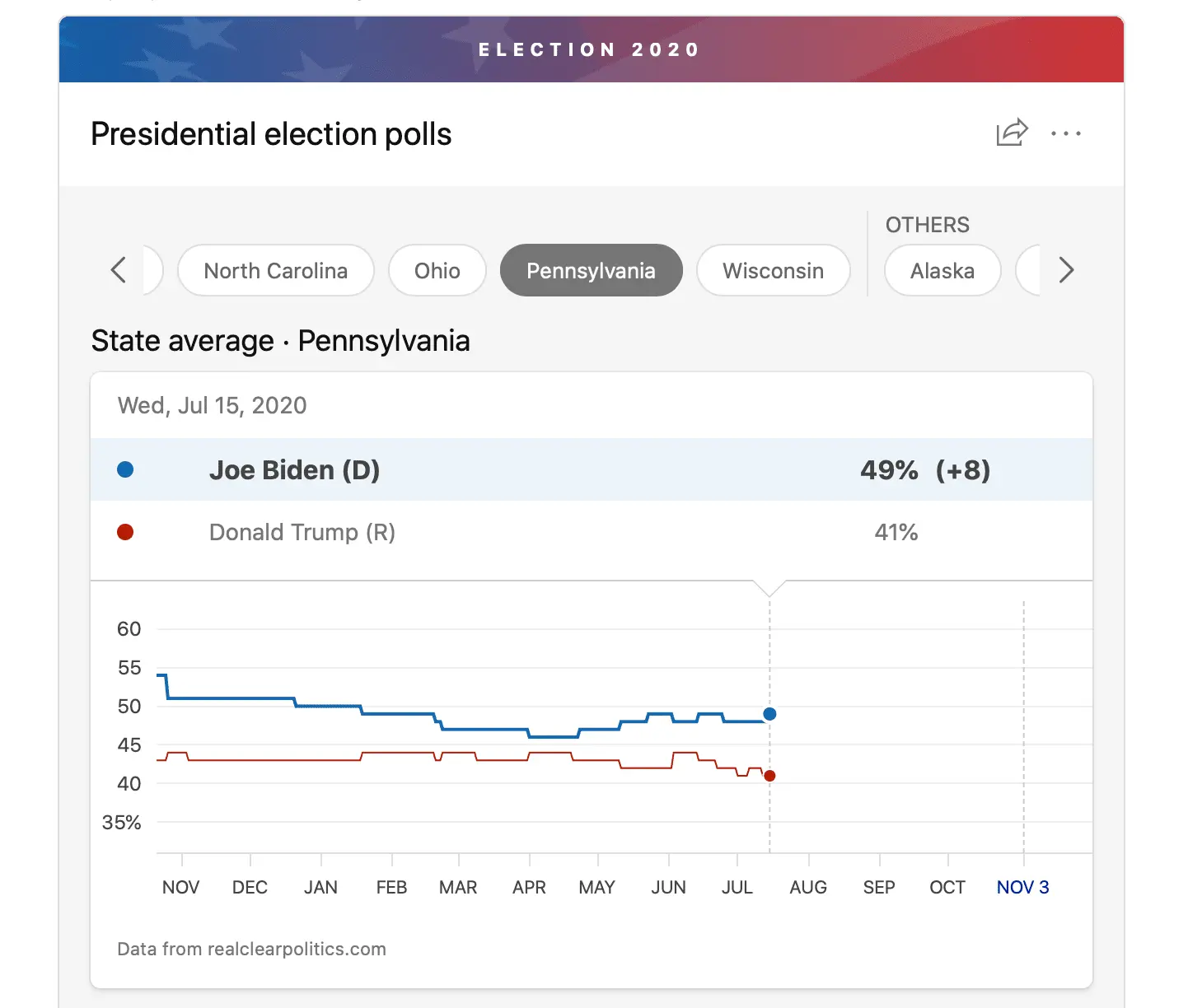The width and height of the screenshot is (1188, 1008).
Task: Click the Presidential election polls heading
Action: point(271,134)
